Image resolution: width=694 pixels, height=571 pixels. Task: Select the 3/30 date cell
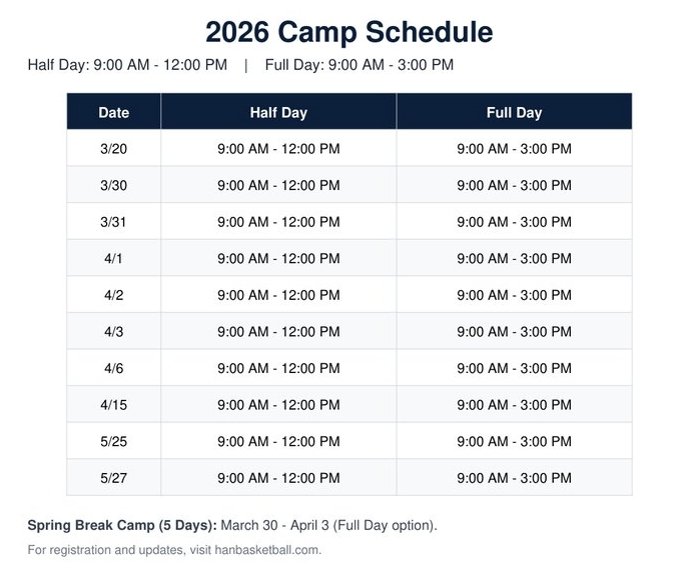tap(114, 185)
